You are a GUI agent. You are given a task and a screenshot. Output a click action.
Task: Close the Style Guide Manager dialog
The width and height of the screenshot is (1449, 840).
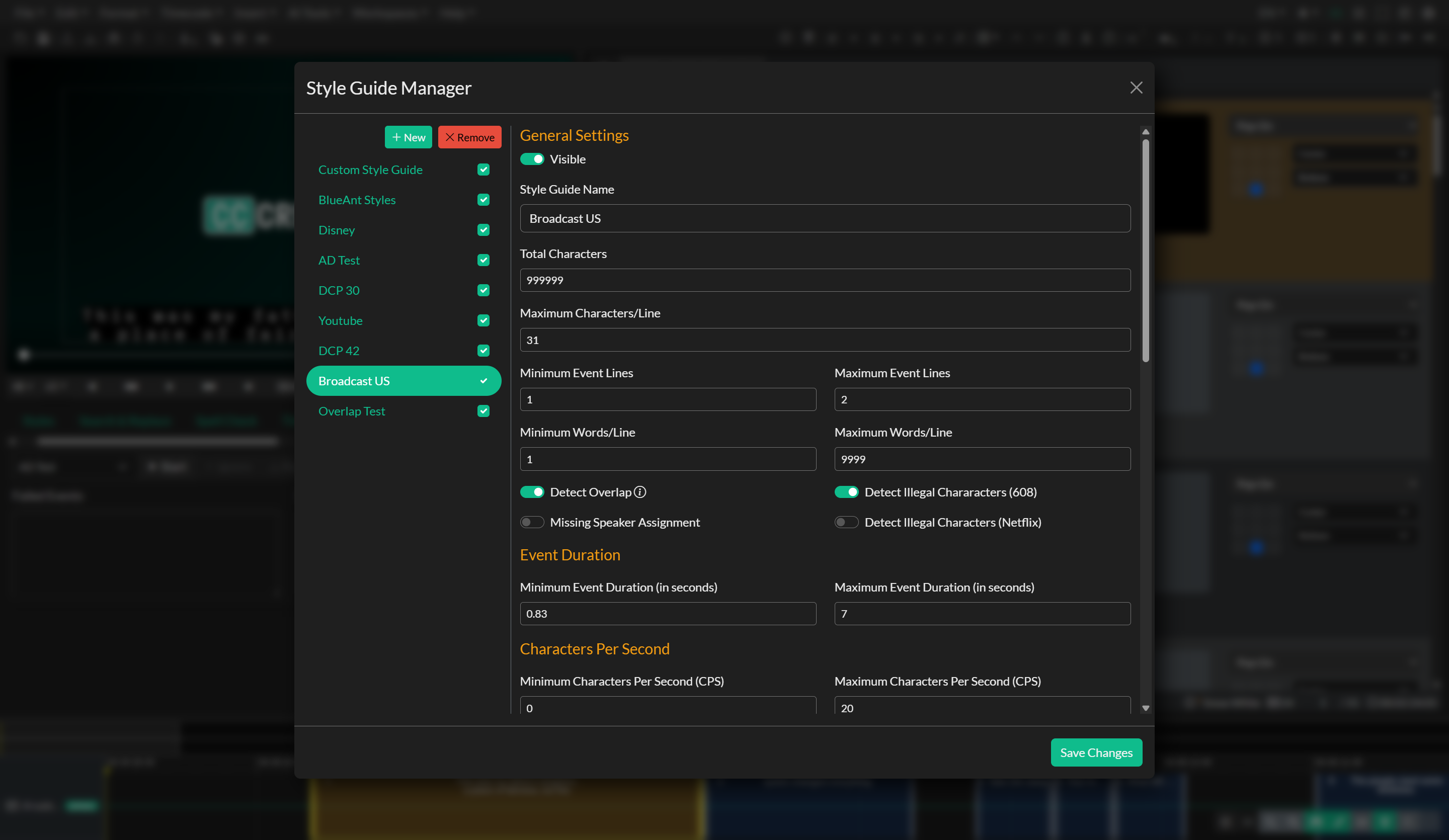click(x=1136, y=88)
